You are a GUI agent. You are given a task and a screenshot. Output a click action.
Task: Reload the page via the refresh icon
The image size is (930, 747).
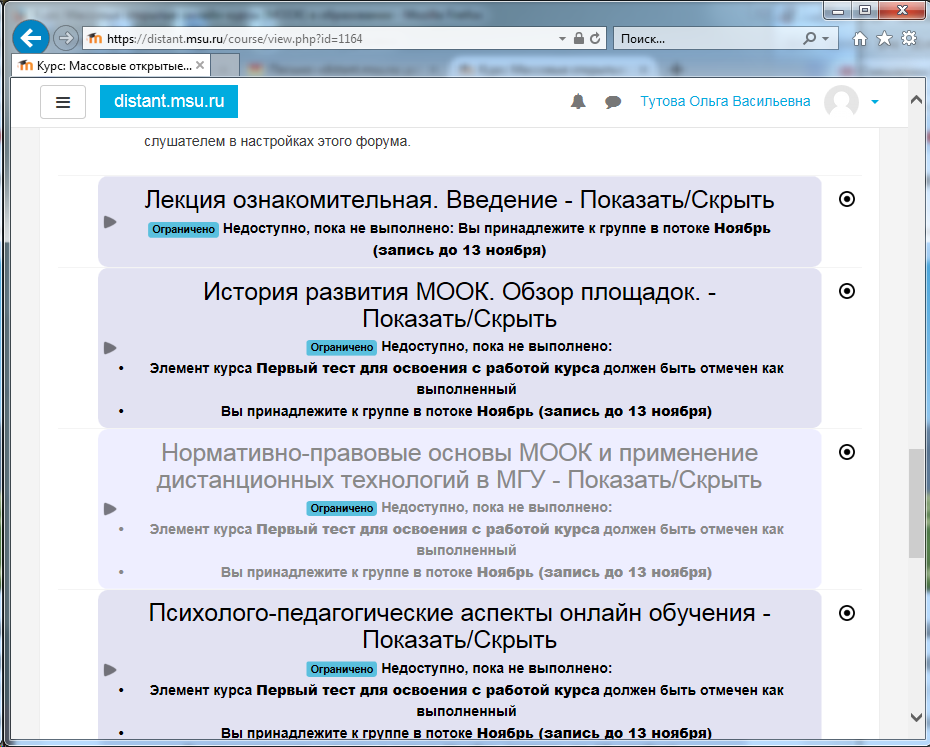tap(597, 37)
